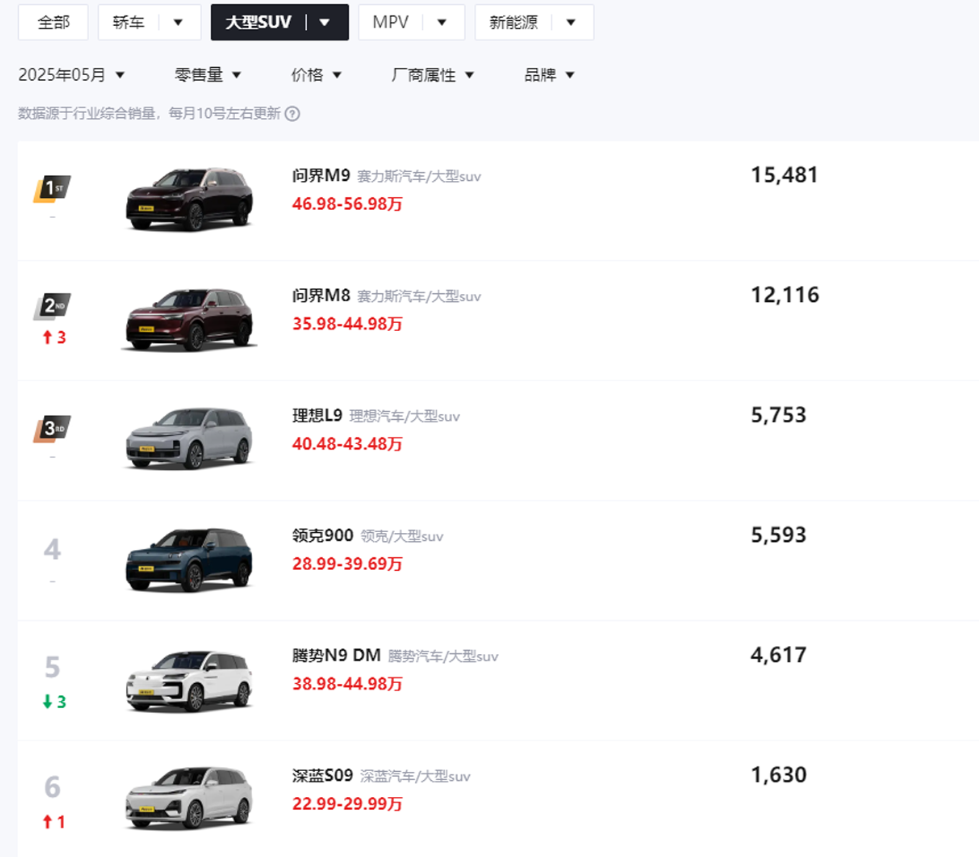Switch to the 轿车 tab

click(x=129, y=22)
